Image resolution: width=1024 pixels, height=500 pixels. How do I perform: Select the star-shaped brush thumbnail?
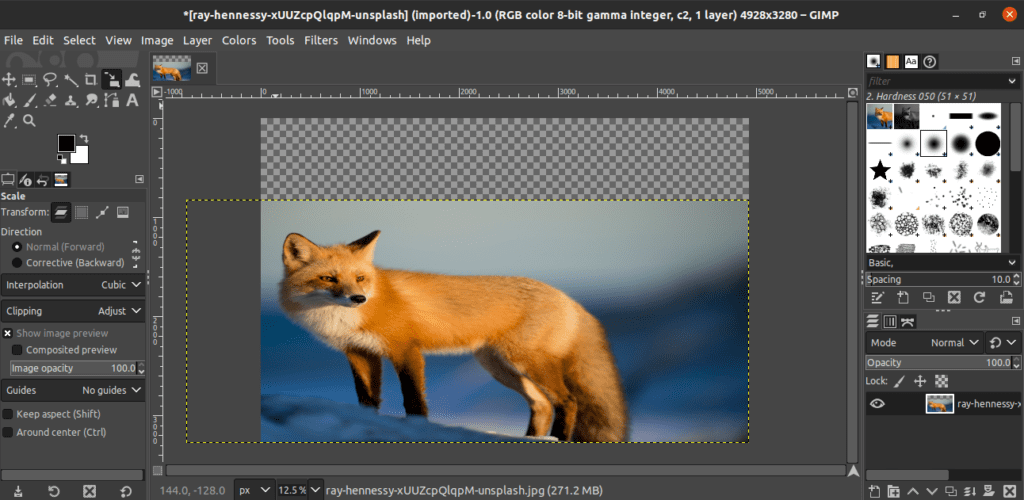click(880, 171)
